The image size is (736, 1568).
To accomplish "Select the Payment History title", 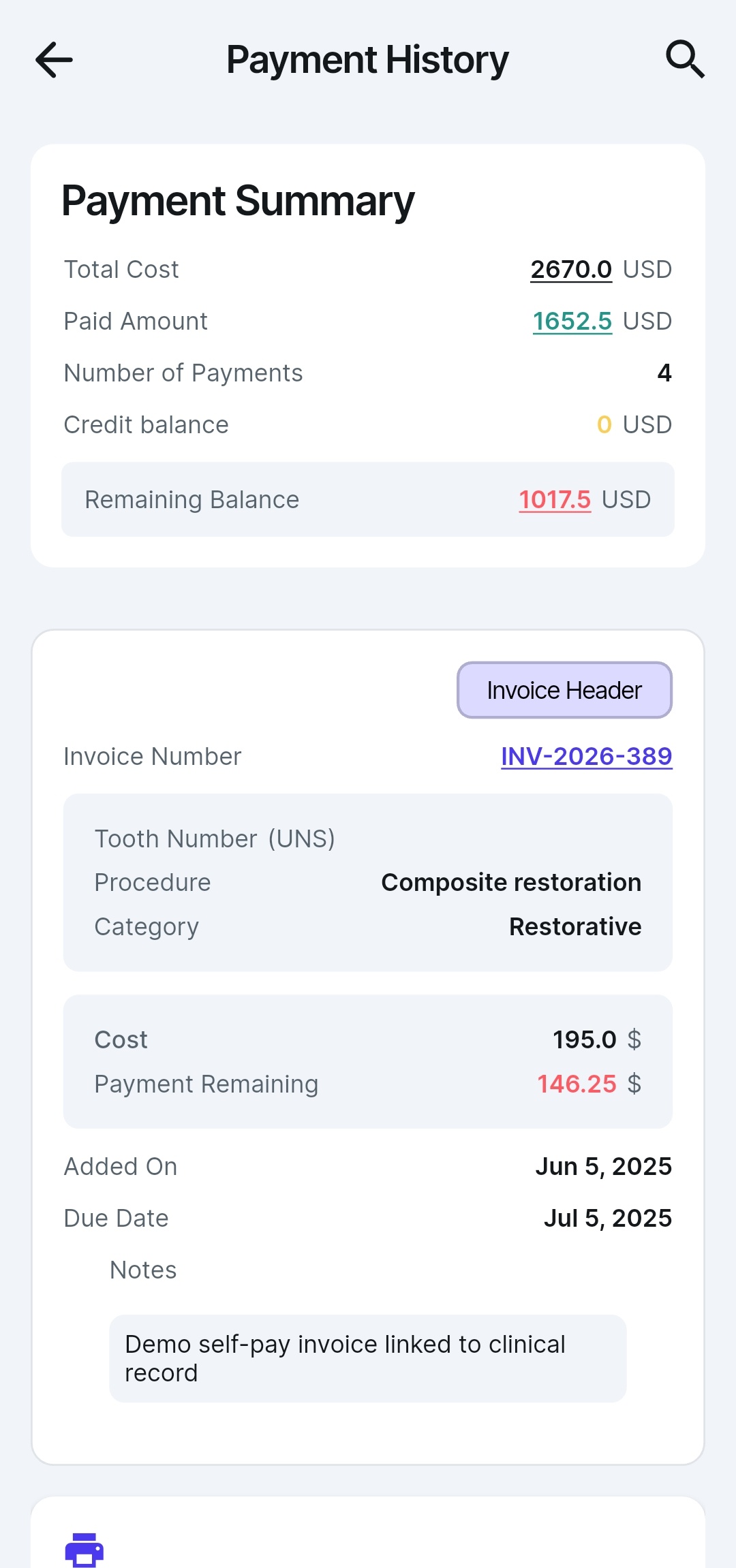I will click(x=367, y=60).
